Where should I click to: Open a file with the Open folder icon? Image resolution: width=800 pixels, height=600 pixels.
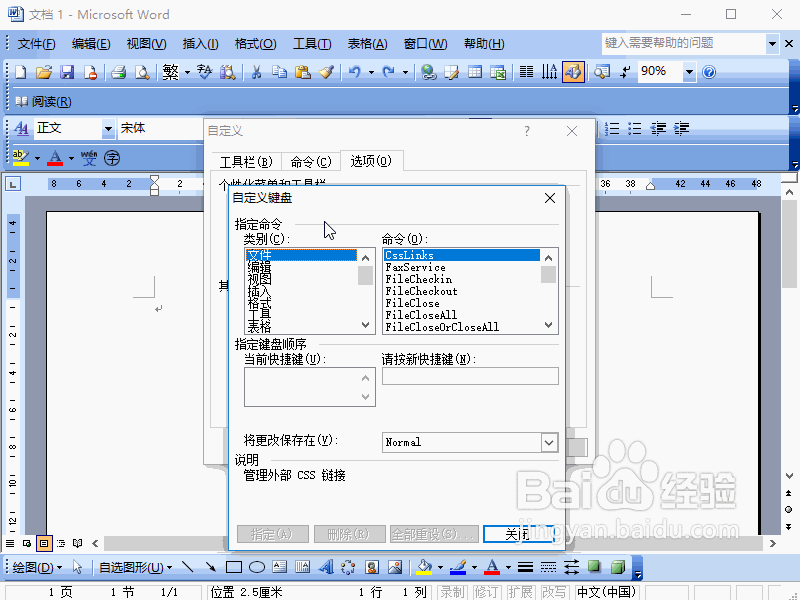(44, 72)
